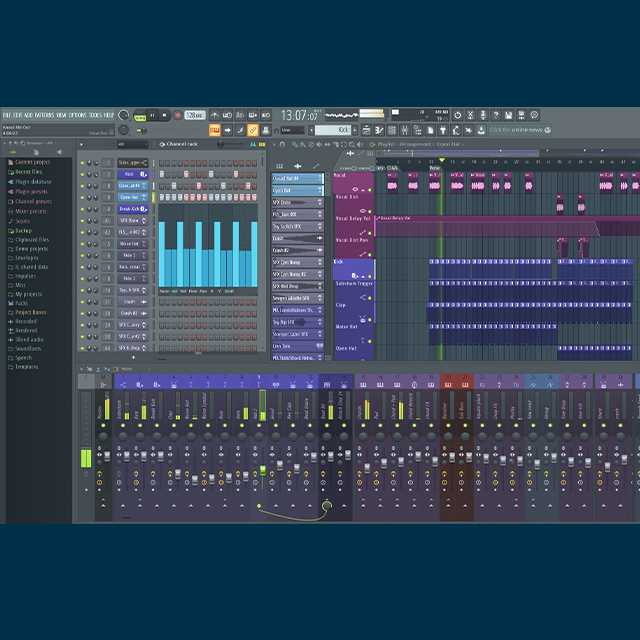Toggle mute light on first channel rack row

(x=82, y=162)
